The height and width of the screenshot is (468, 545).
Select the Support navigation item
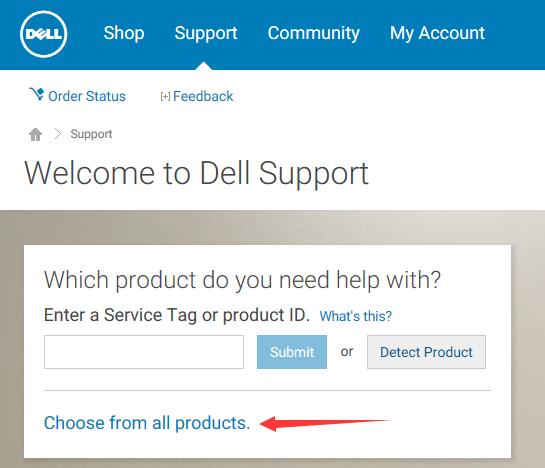click(206, 34)
